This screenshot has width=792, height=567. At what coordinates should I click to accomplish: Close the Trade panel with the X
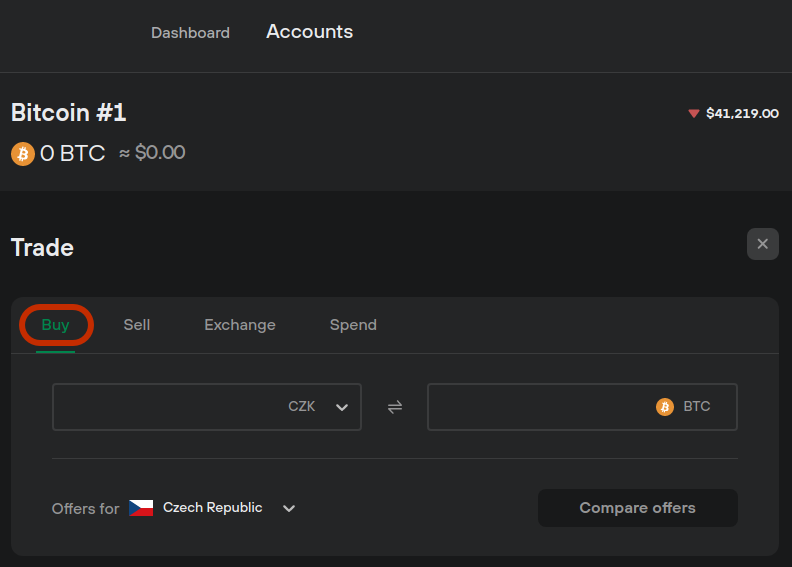pyautogui.click(x=763, y=244)
